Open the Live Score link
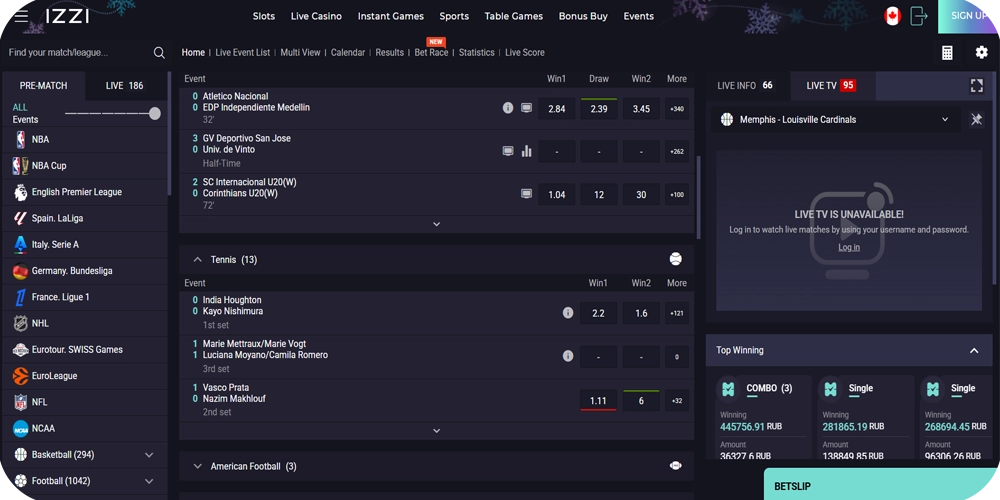The height and width of the screenshot is (500, 1000). [x=525, y=52]
